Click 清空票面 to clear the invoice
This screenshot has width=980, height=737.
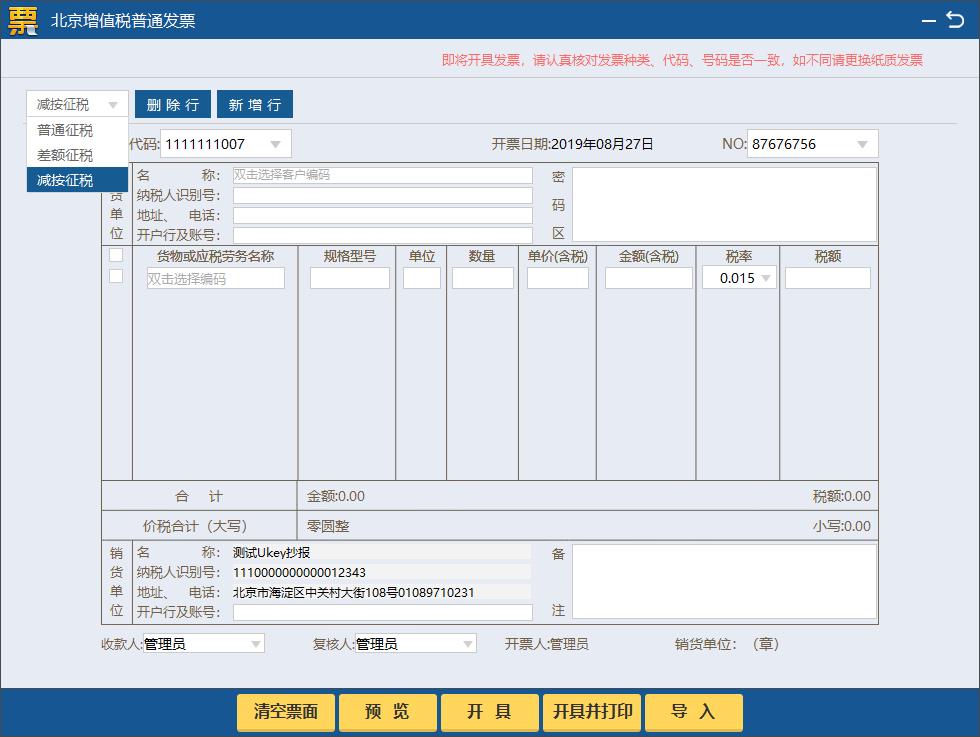tap(284, 712)
